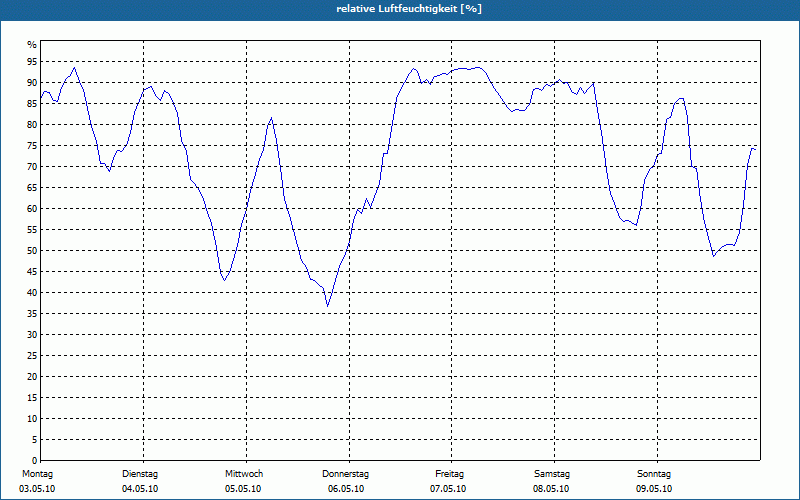Select the y-axis value 70

(32, 167)
